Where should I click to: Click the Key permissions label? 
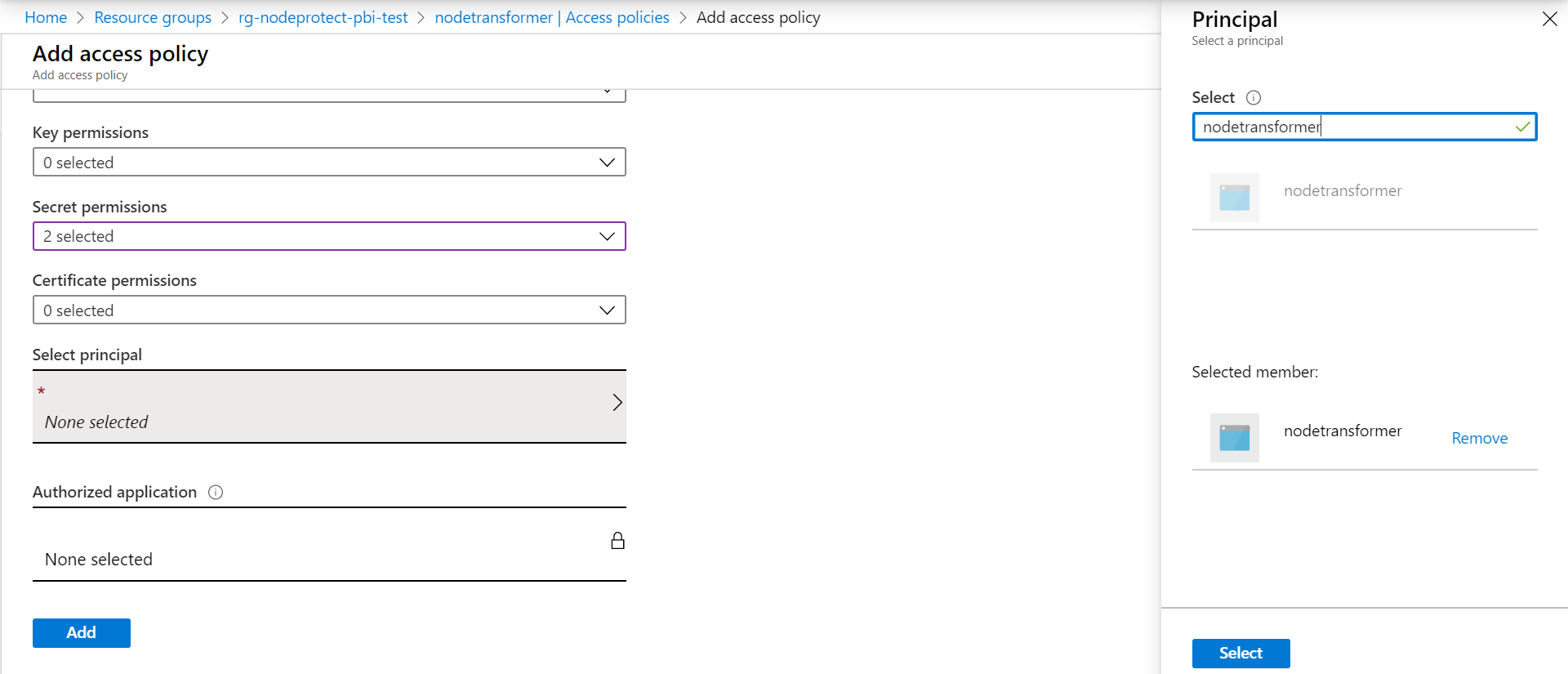[91, 132]
